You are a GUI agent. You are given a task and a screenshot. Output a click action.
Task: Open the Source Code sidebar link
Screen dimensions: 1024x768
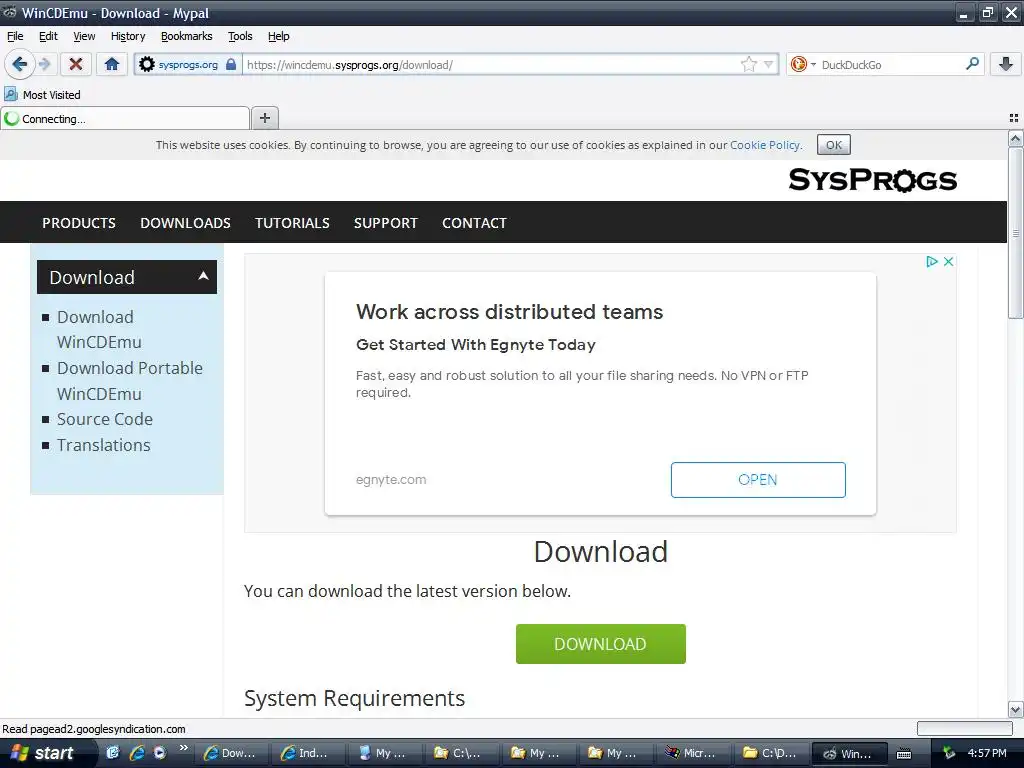pos(104,419)
